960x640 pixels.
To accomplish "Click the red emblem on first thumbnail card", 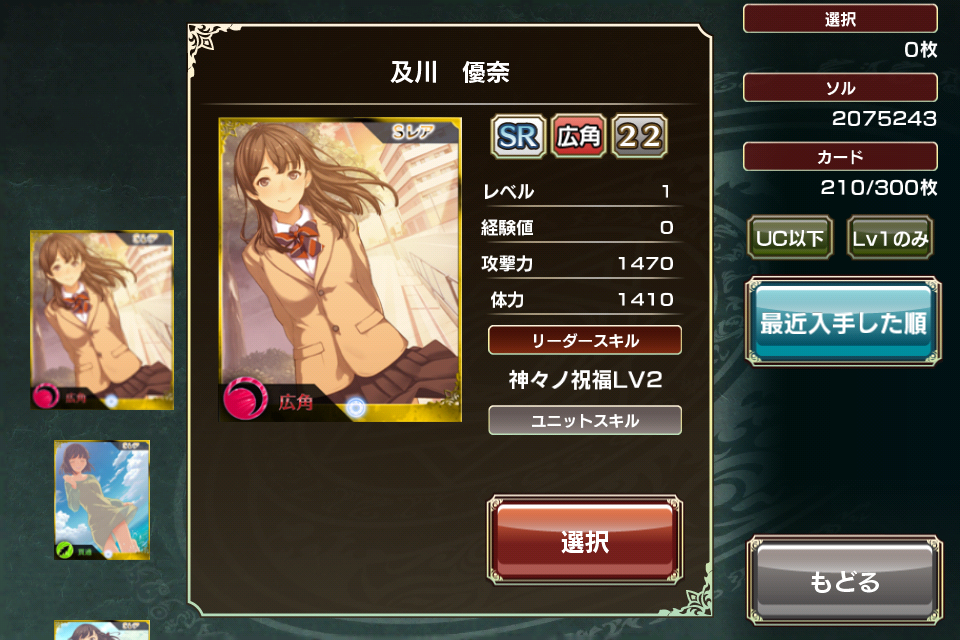I will pyautogui.click(x=45, y=396).
